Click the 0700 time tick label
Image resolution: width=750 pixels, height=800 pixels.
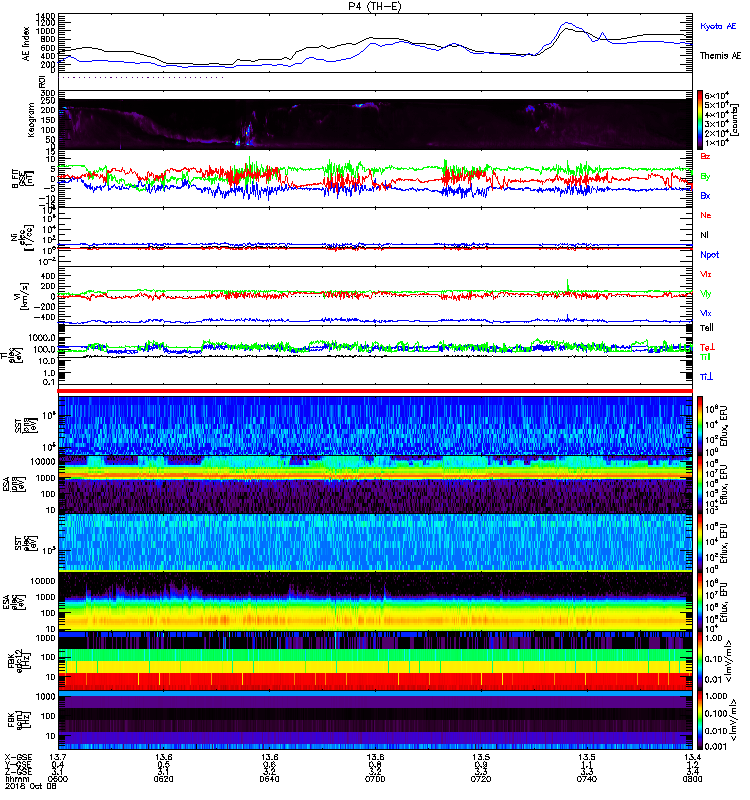click(x=375, y=779)
